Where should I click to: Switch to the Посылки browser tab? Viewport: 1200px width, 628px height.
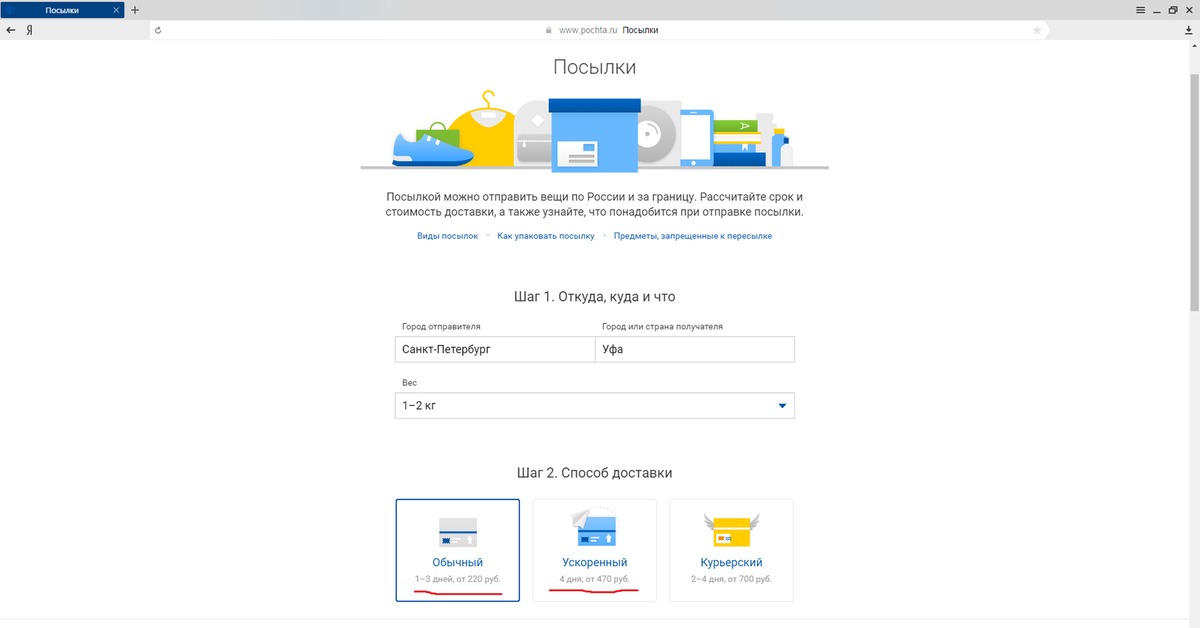[x=62, y=10]
